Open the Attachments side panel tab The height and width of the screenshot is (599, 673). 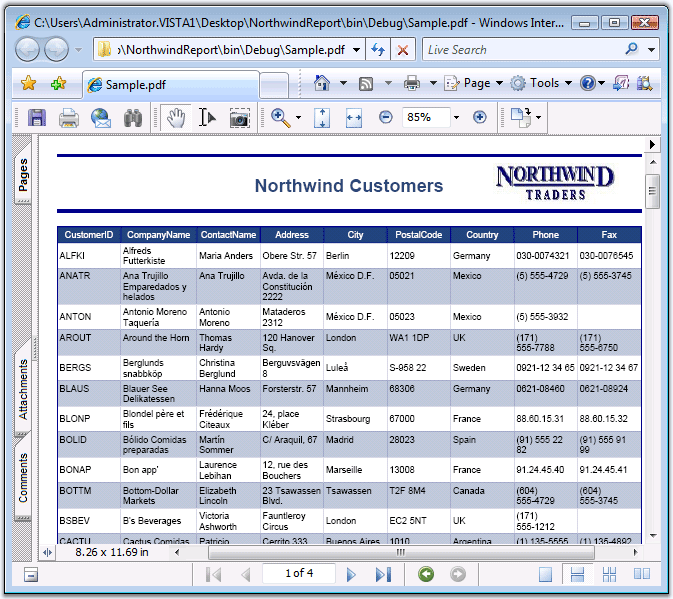point(23,390)
